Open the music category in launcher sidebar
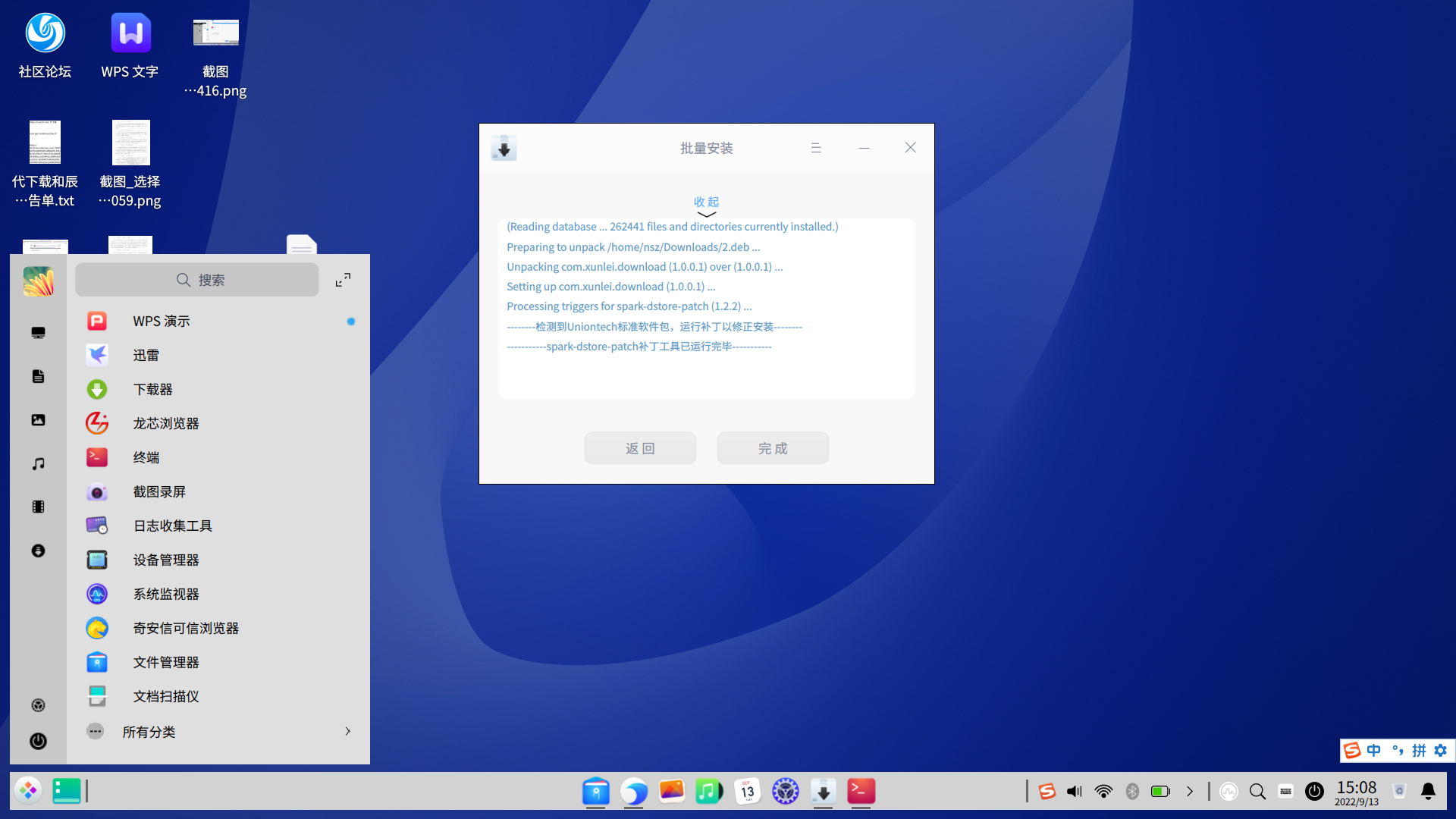Screen dimensions: 1456x819 click(x=38, y=463)
